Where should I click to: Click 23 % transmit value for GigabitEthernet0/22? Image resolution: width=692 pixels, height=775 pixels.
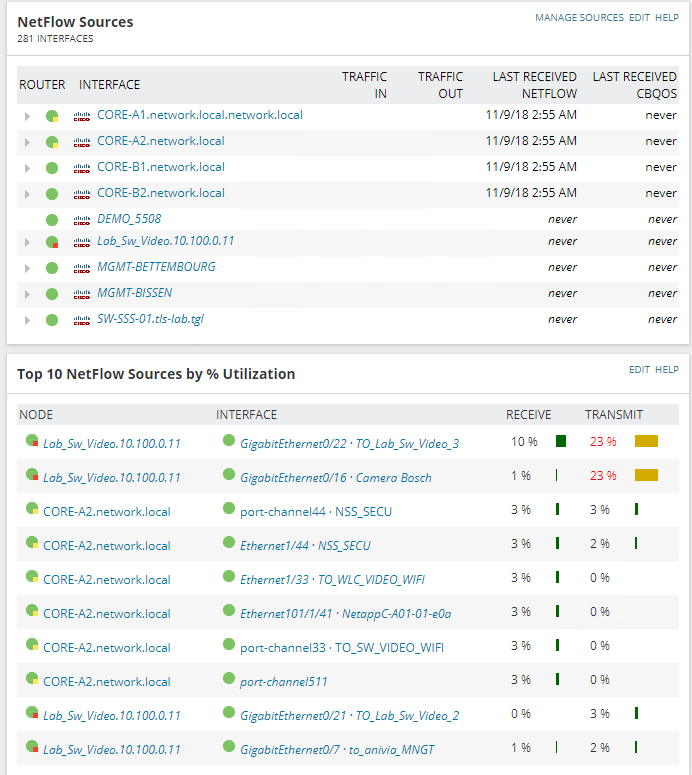603,441
